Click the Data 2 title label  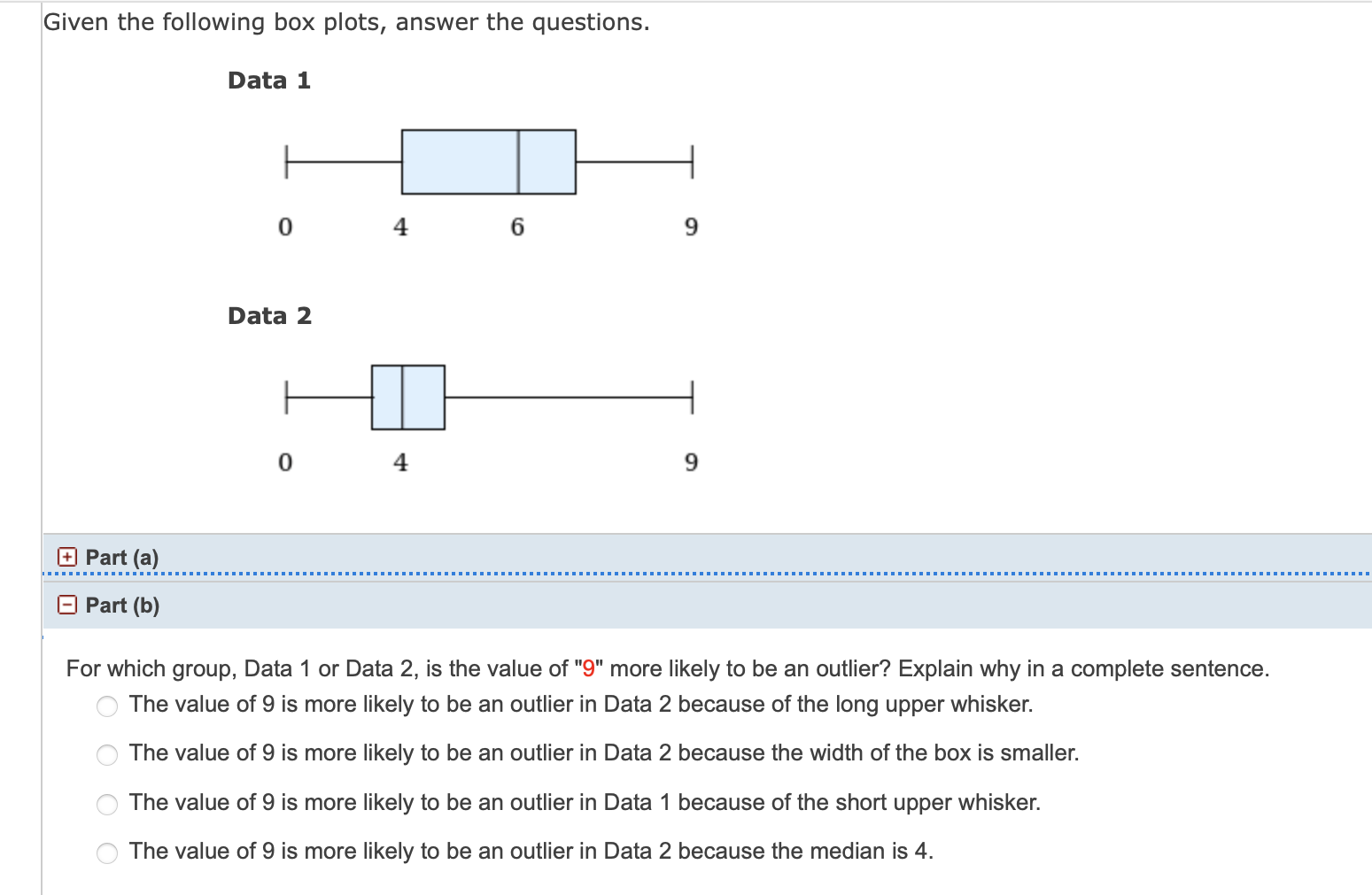[x=270, y=315]
